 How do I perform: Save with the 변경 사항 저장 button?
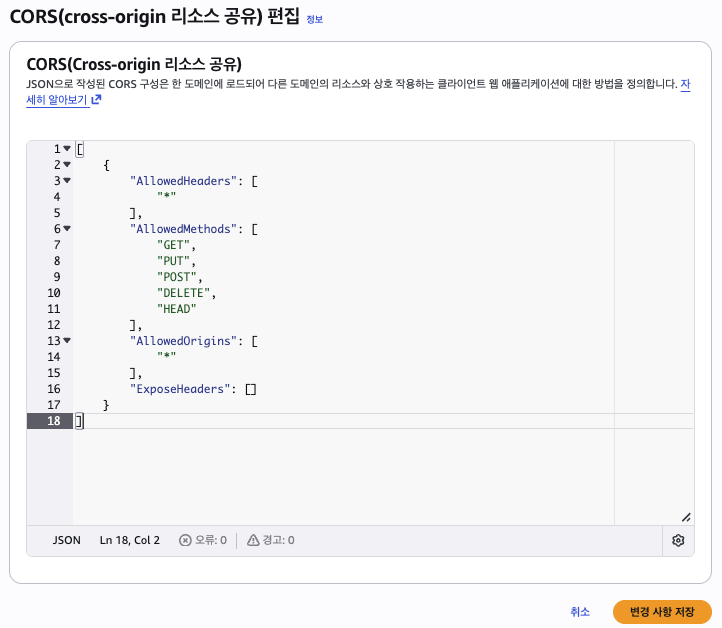(662, 612)
